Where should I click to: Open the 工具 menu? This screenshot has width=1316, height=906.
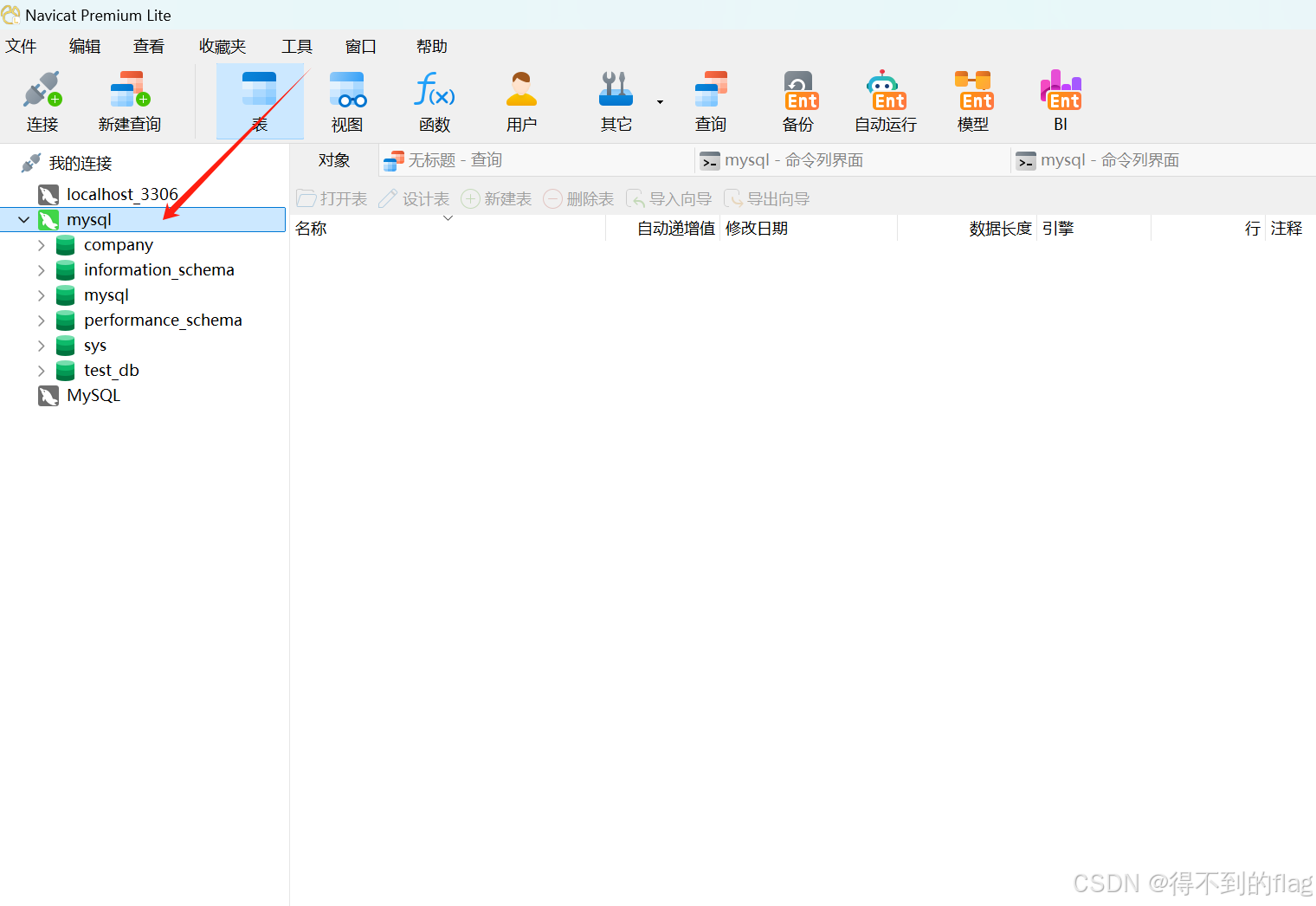(297, 46)
